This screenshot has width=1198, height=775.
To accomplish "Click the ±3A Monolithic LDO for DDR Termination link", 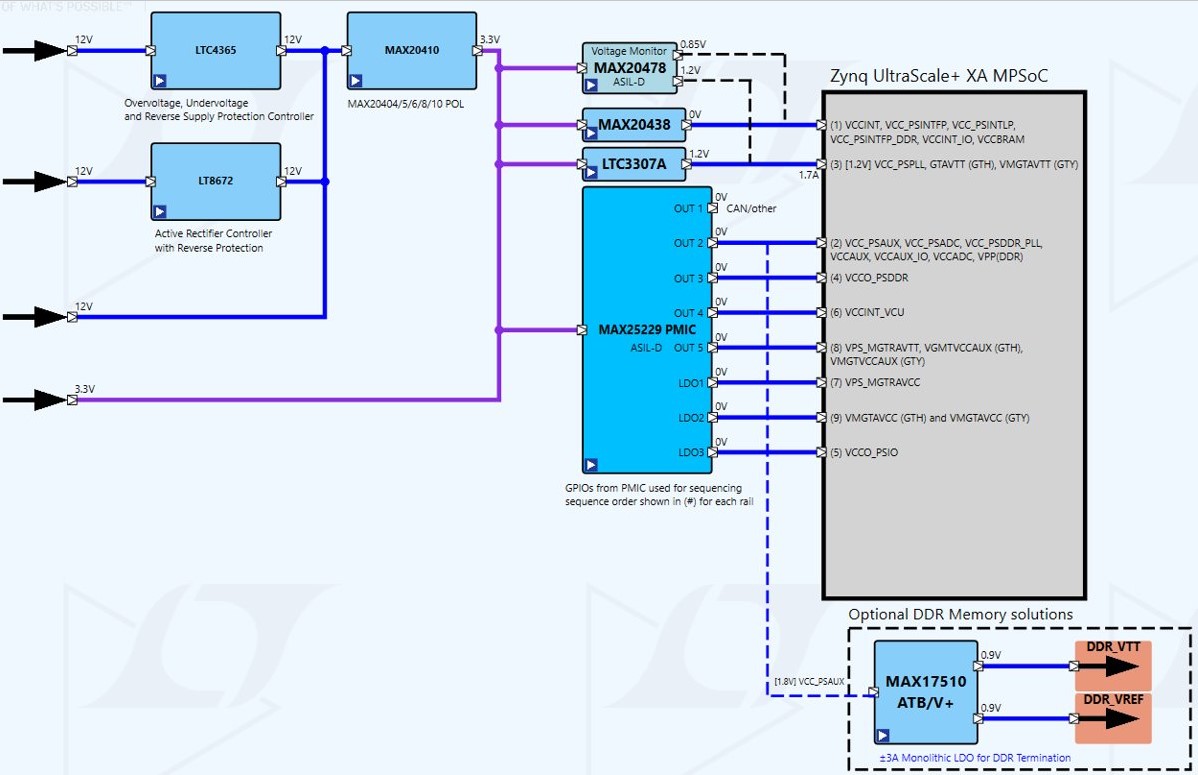I will tap(974, 758).
